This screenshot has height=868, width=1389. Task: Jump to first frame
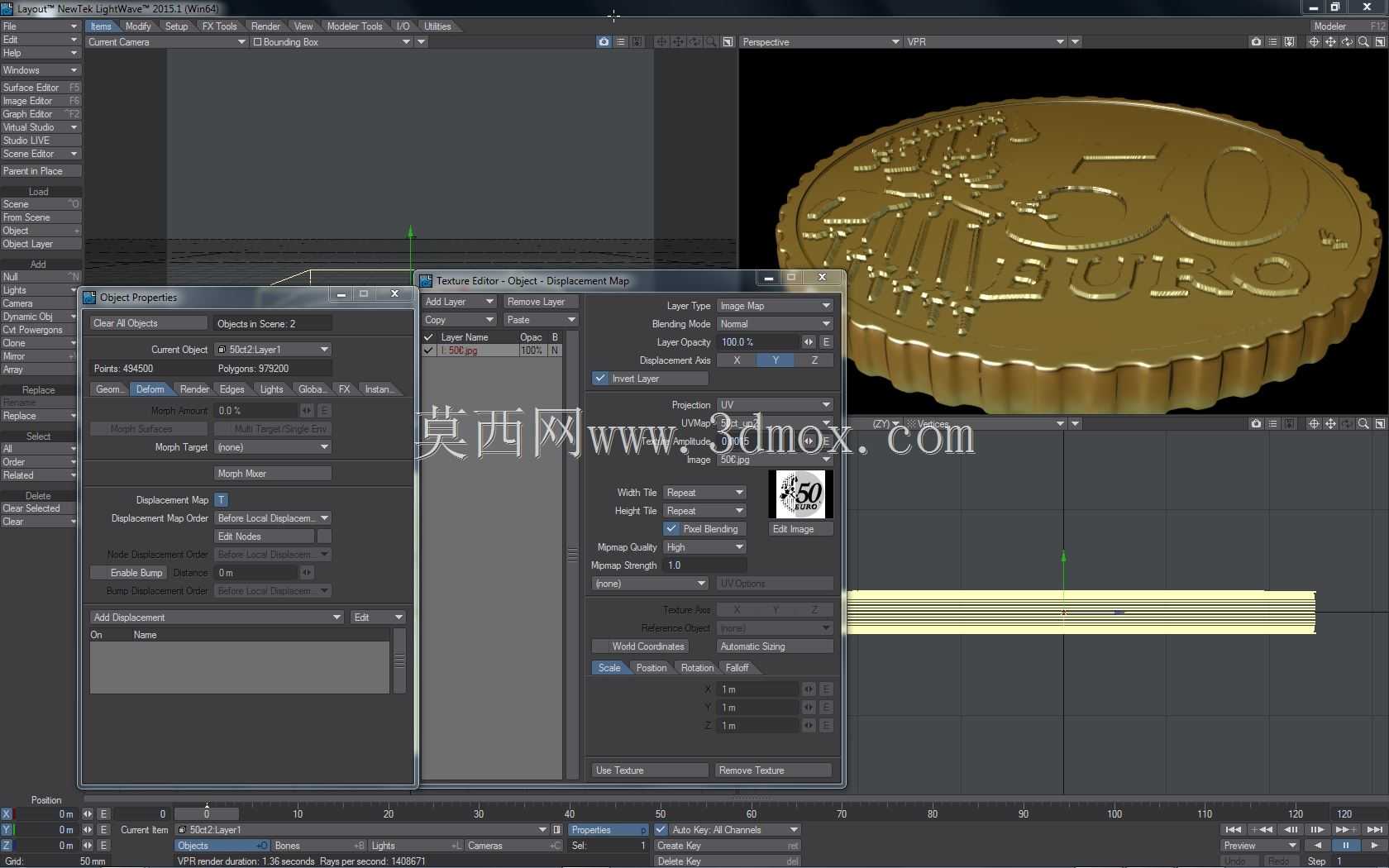click(1233, 830)
